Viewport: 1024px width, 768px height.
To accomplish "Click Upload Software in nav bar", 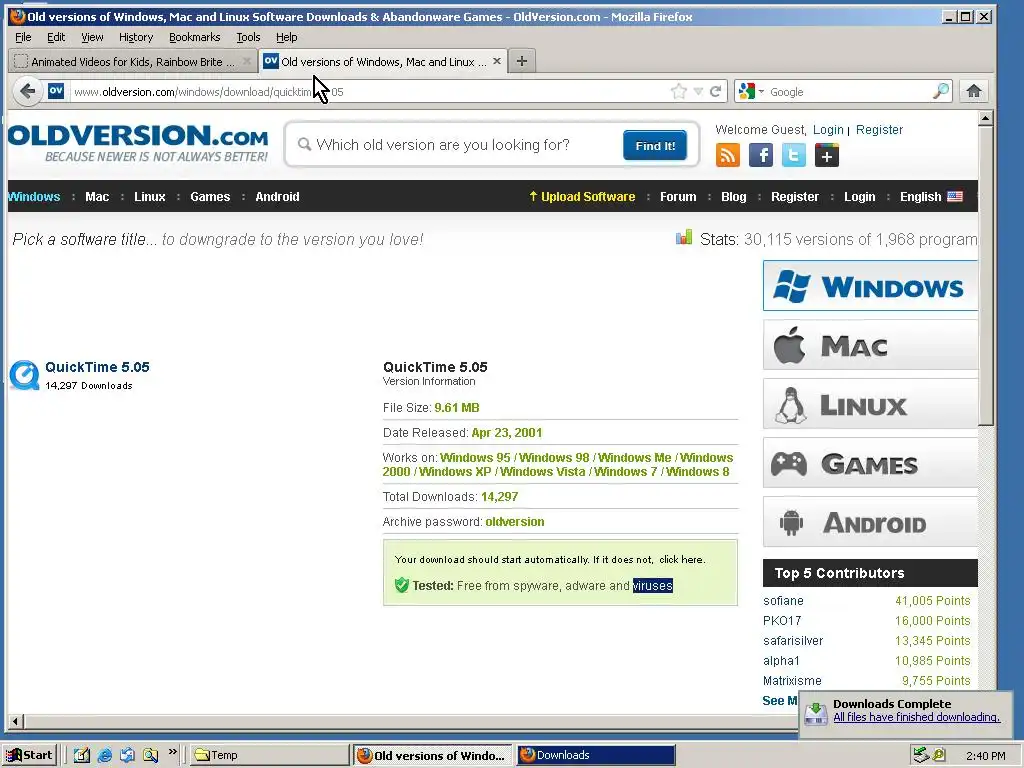I will click(x=582, y=197).
